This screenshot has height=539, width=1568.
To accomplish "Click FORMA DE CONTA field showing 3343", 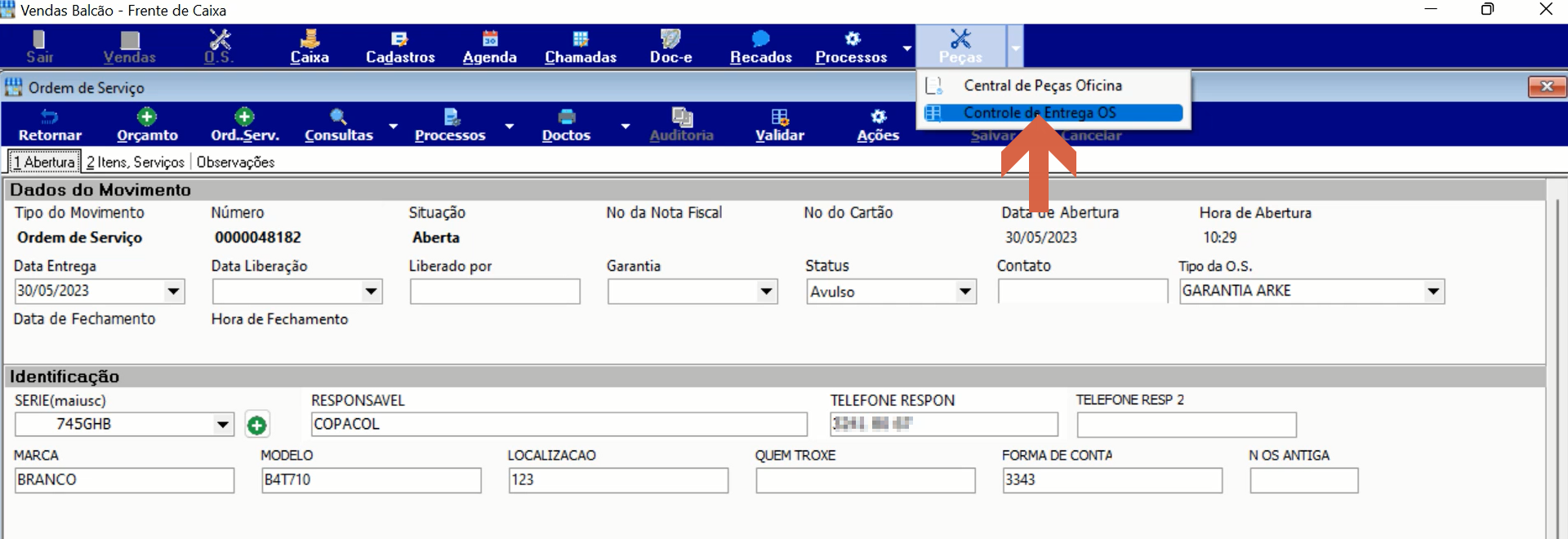I will click(1112, 479).
